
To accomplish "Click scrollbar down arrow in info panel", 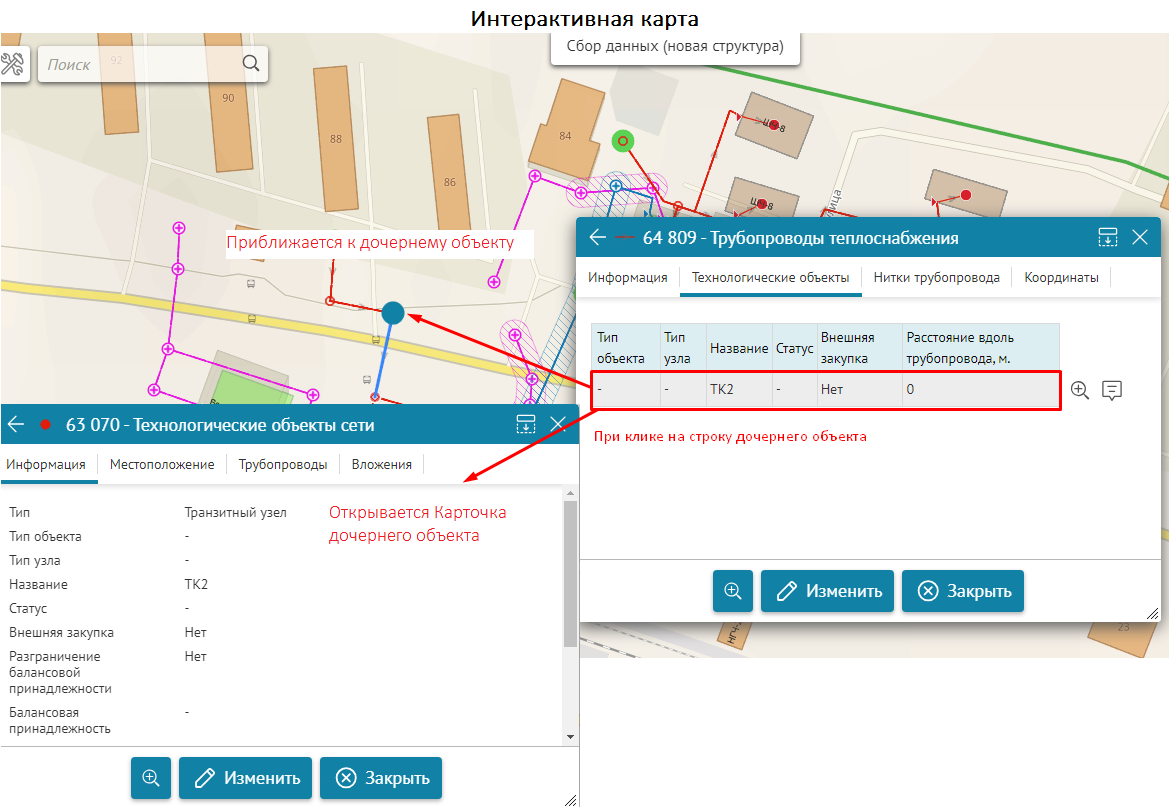I will 571,737.
